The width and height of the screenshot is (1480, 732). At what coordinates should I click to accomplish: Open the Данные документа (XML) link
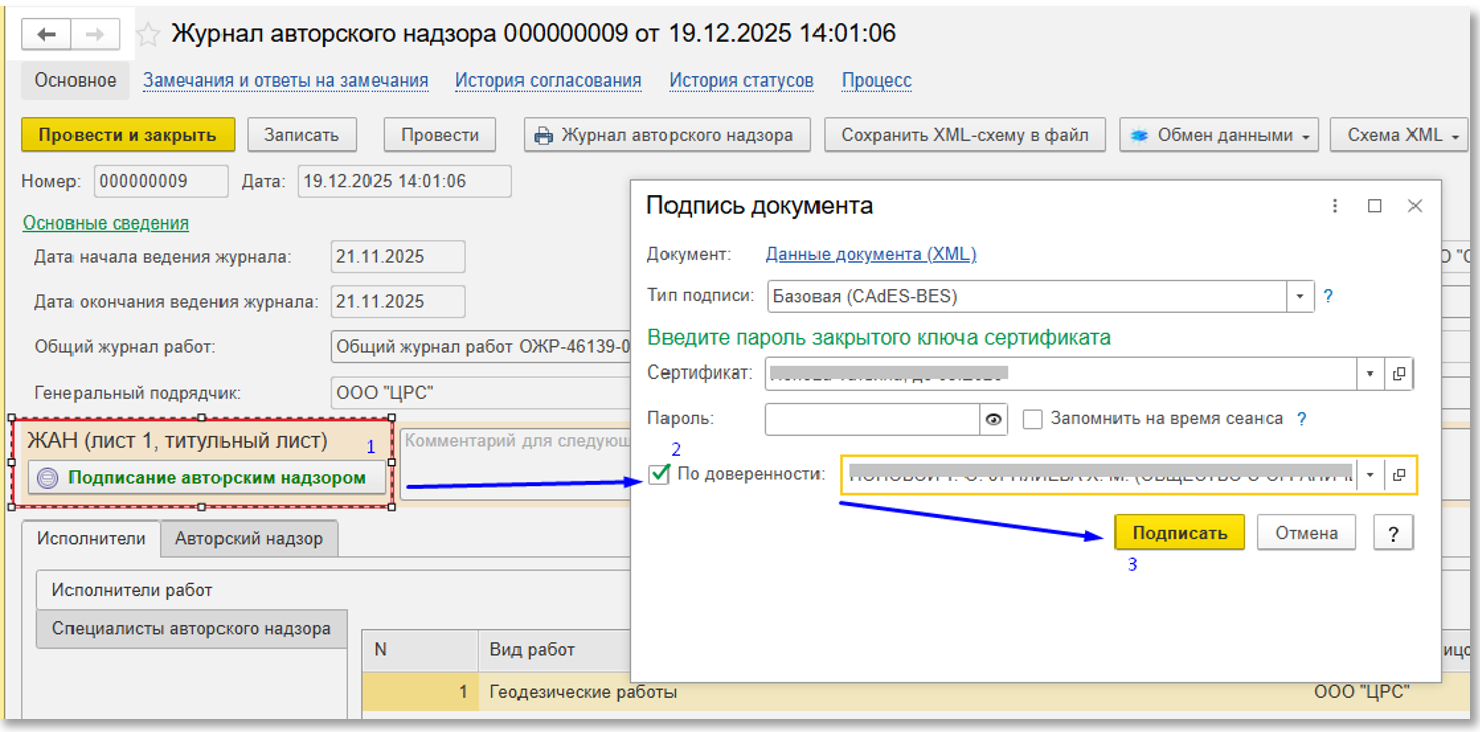coord(870,254)
